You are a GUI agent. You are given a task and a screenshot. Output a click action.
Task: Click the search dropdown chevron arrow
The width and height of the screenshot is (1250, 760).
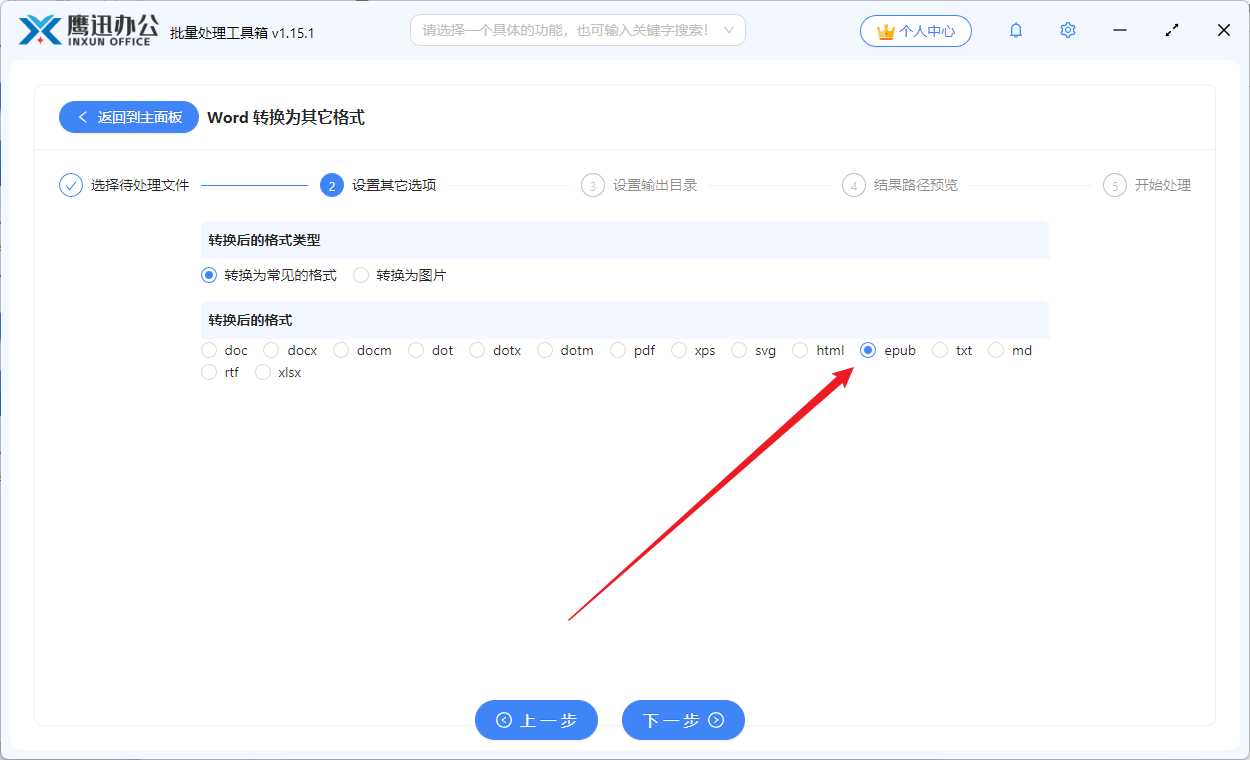point(729,30)
